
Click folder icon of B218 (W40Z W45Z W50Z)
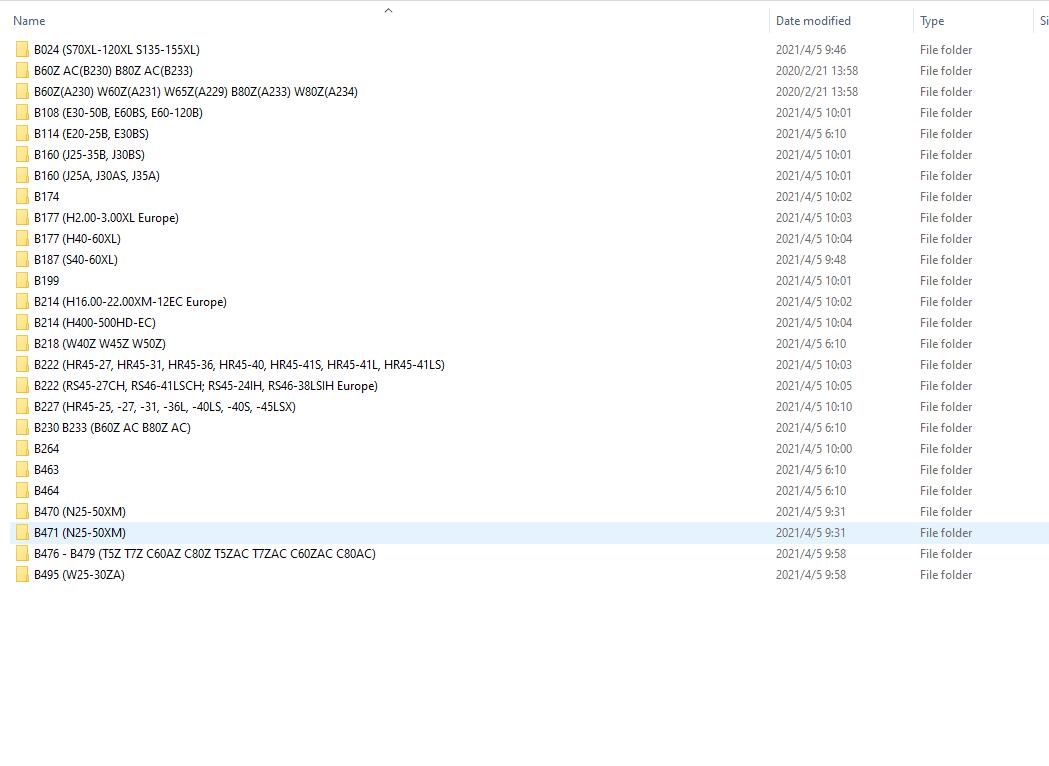[x=22, y=344]
